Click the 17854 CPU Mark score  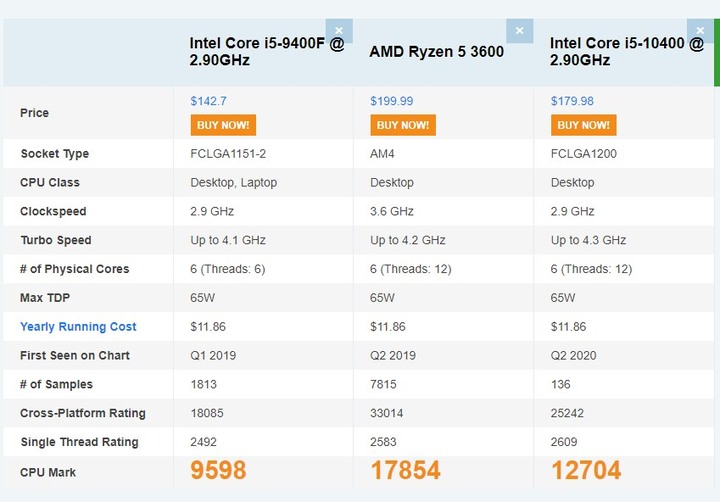point(405,470)
